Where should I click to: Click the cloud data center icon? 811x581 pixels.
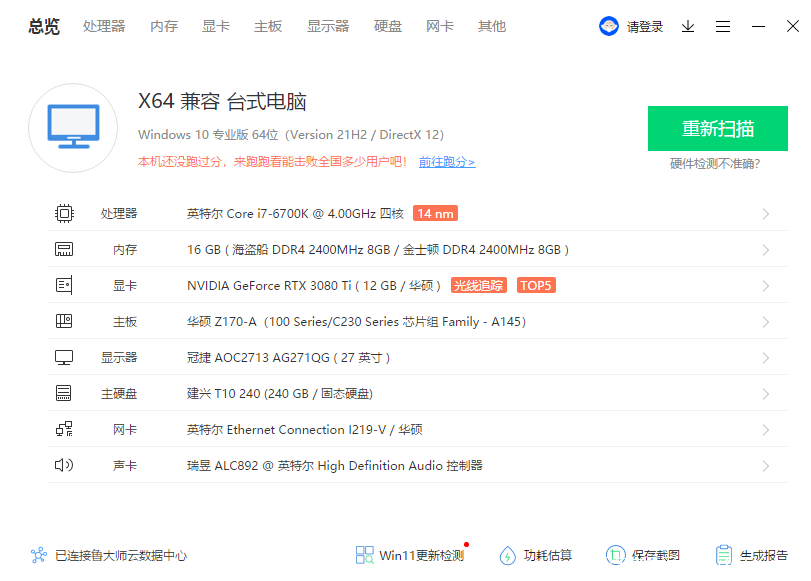[x=39, y=555]
